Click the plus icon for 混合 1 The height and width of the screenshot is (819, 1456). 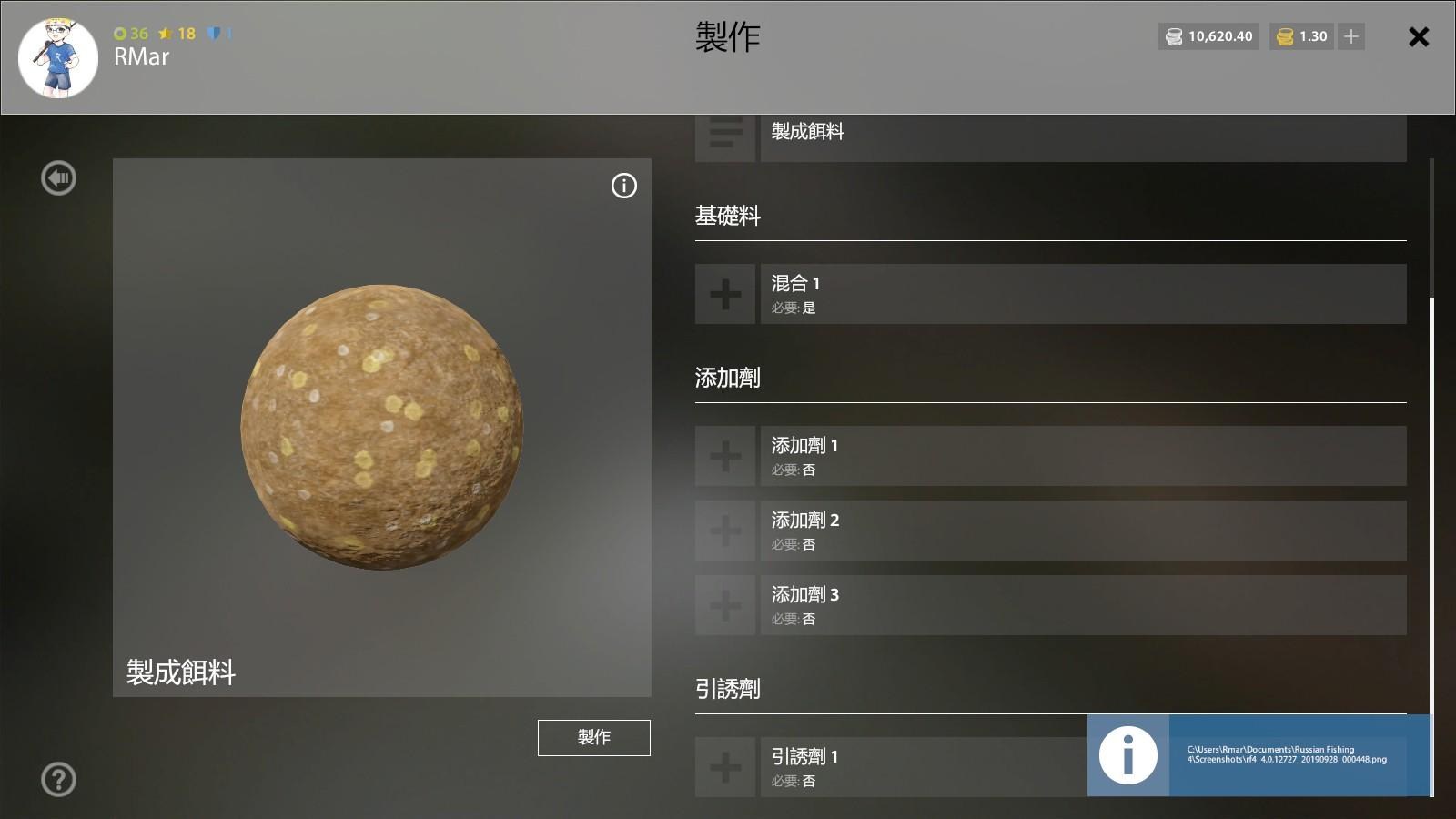click(x=725, y=294)
